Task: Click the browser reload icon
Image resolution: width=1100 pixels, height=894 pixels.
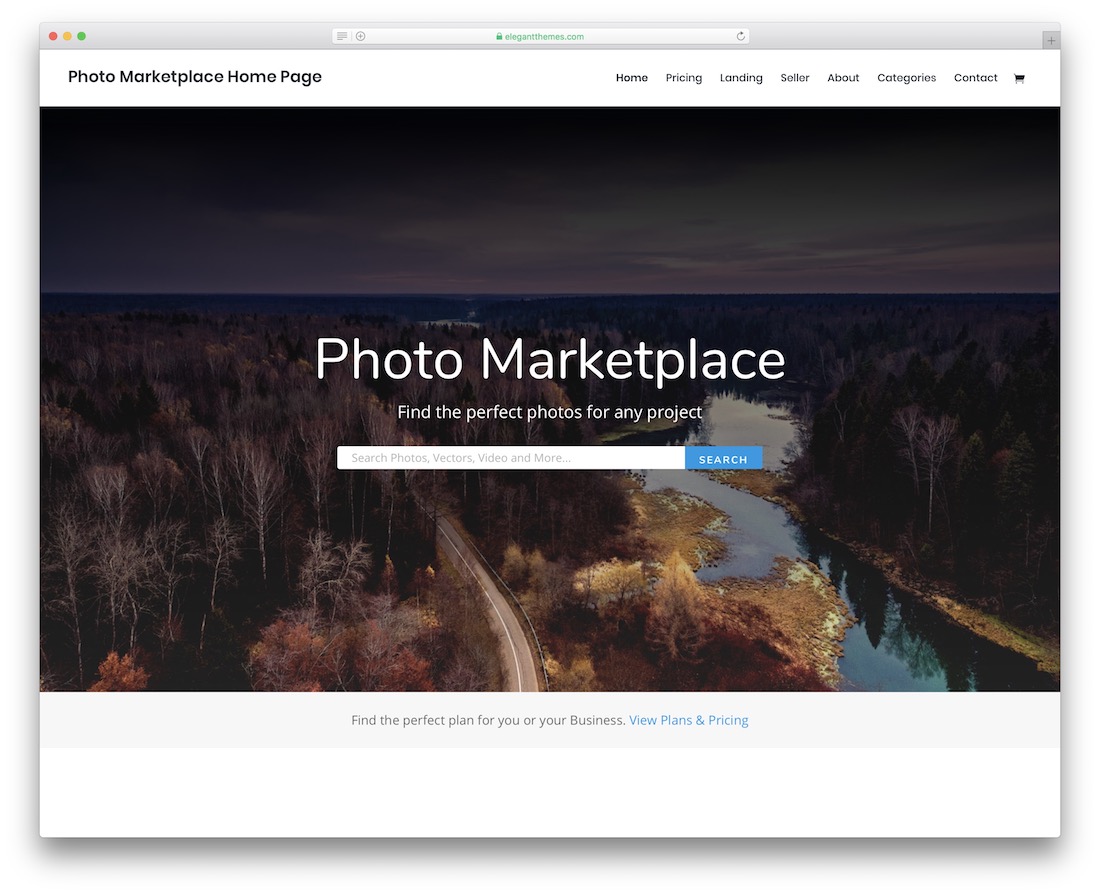Action: pos(740,36)
